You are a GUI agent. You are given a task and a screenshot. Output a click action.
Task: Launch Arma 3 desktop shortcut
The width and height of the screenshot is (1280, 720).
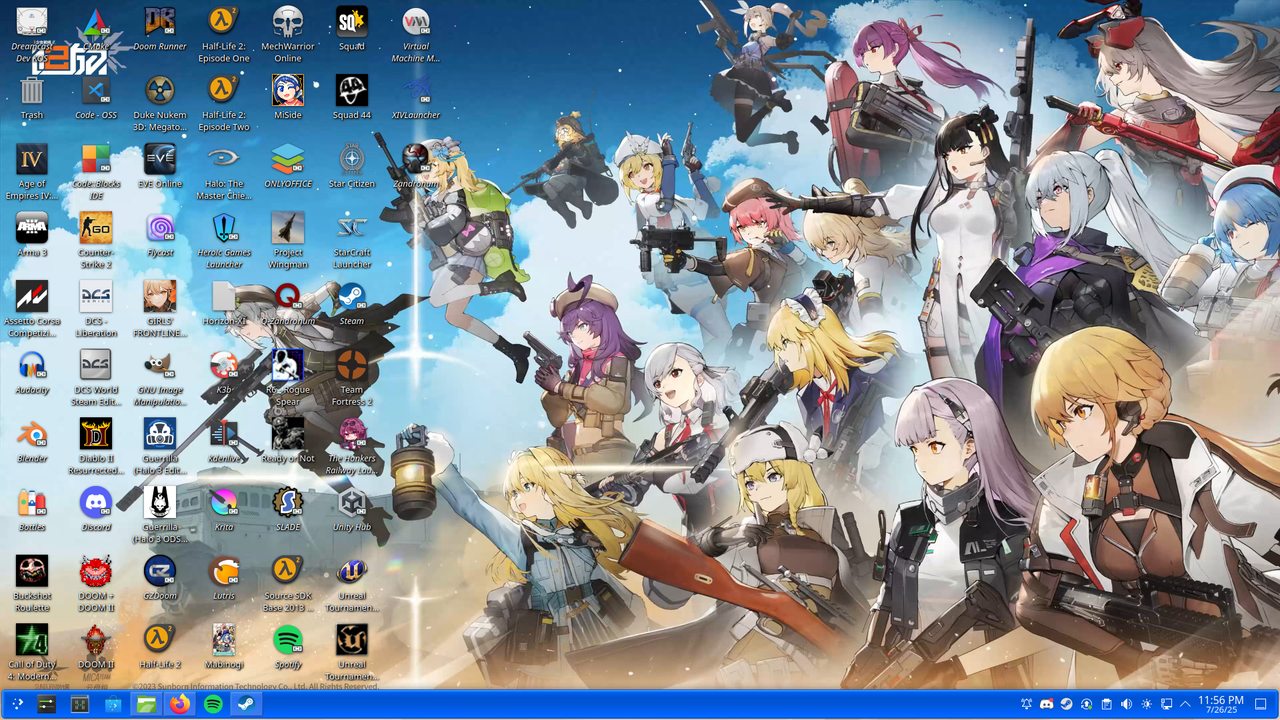click(x=32, y=228)
